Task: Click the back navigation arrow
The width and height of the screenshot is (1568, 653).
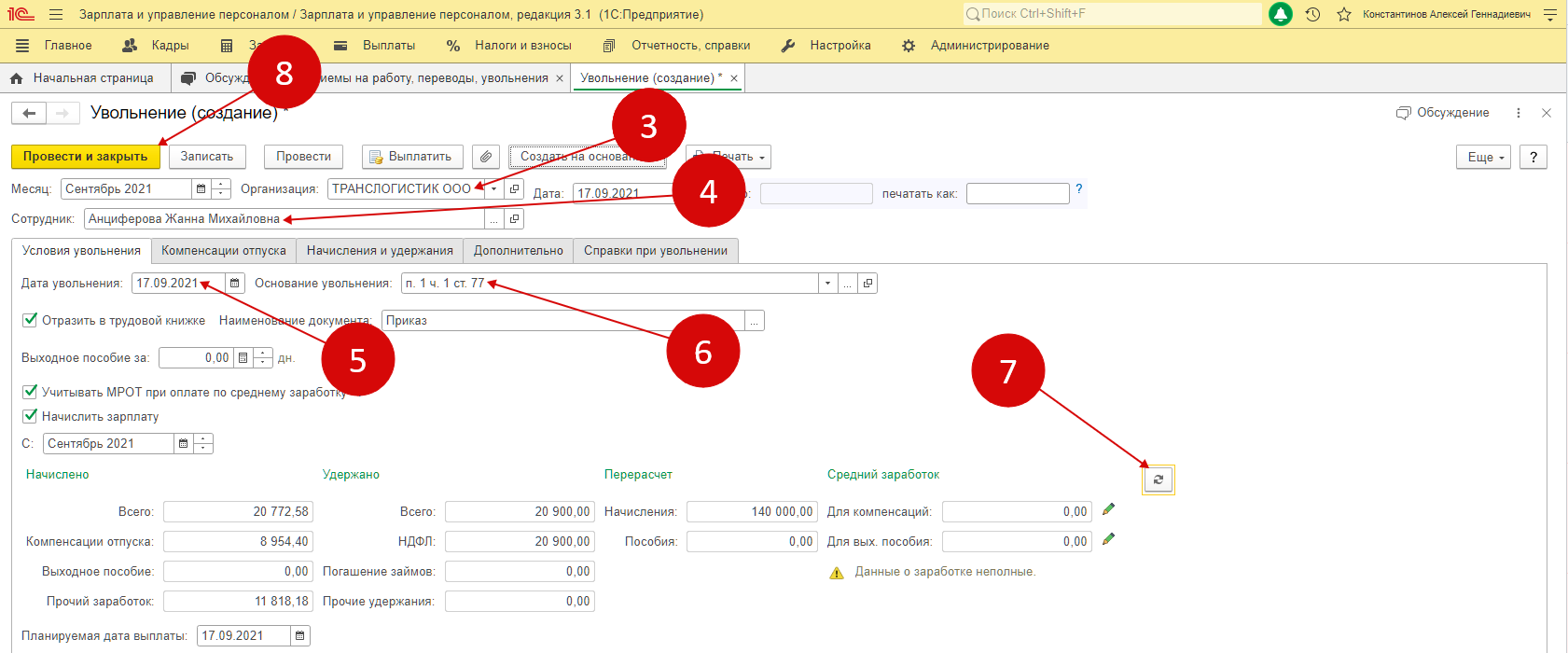Action: tap(29, 113)
